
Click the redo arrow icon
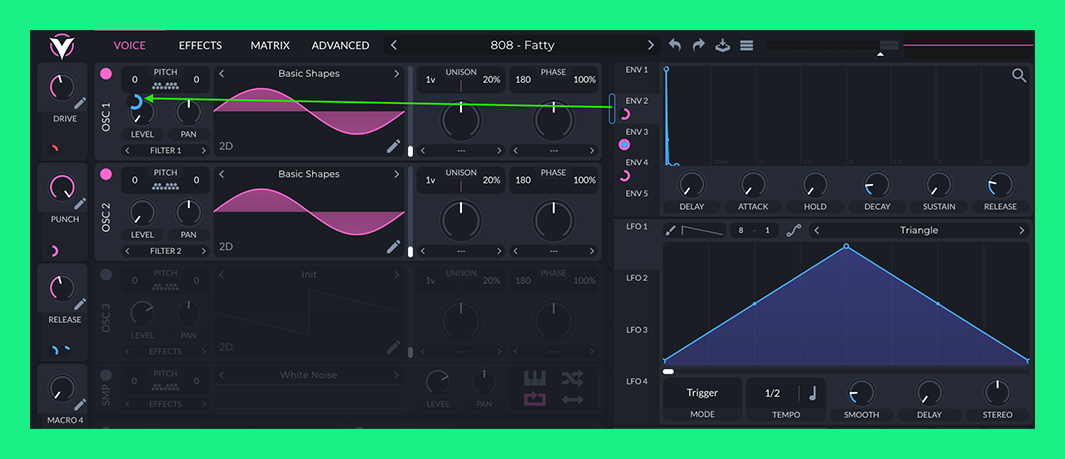(698, 46)
